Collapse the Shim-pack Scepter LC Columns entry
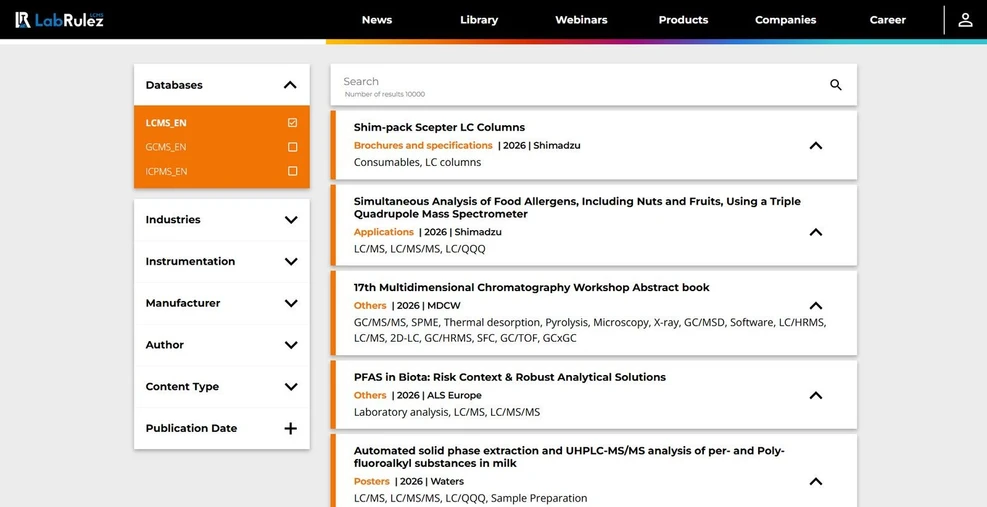987x507 pixels. coord(816,145)
